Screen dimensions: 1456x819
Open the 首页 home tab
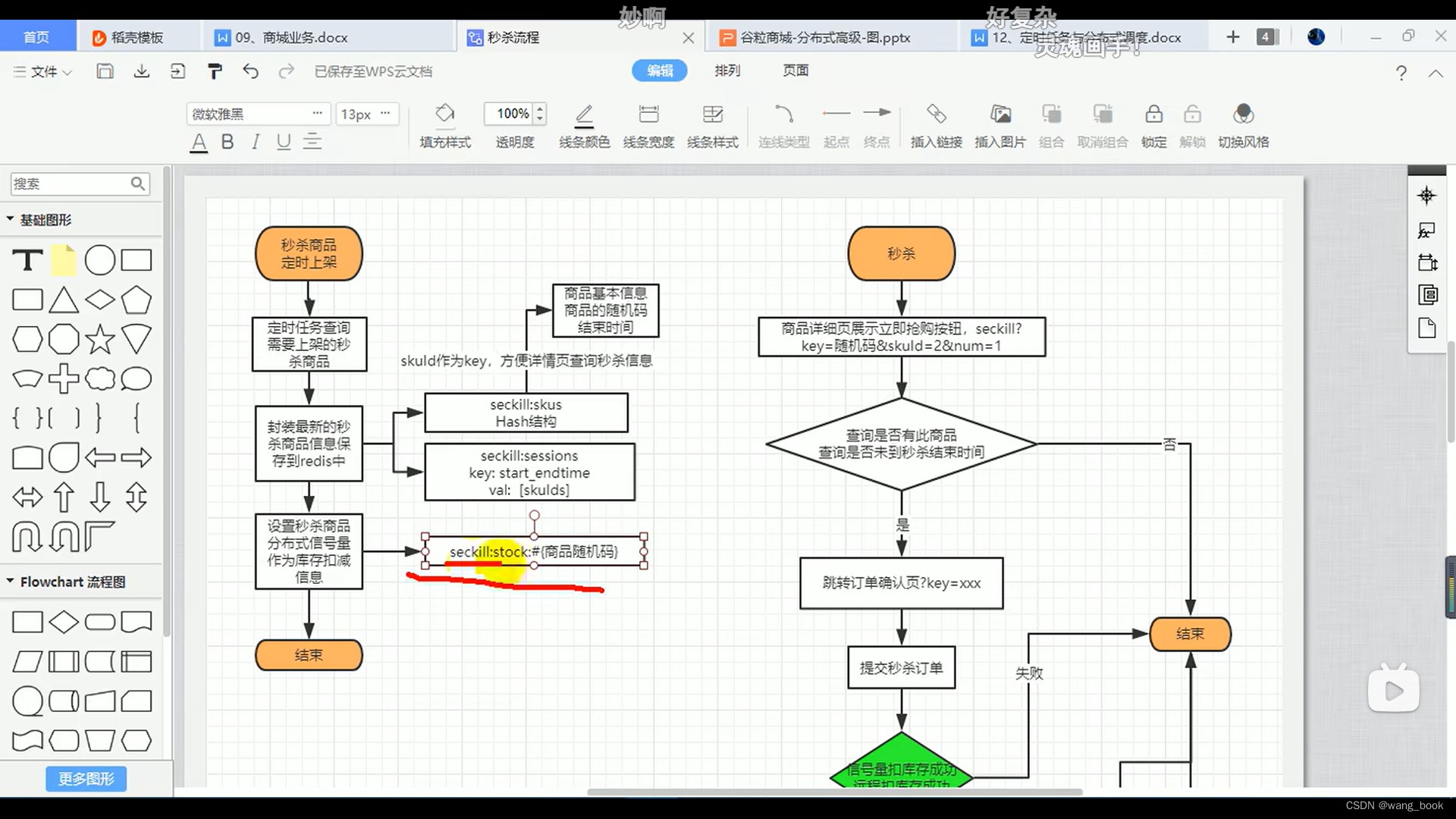pos(36,37)
